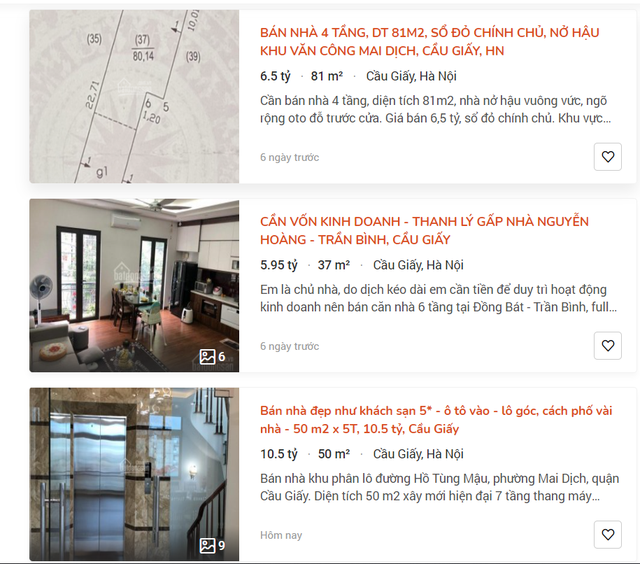The image size is (640, 564).
Task: Open the photo gallery icon showing 6 images
Action: pos(212,357)
